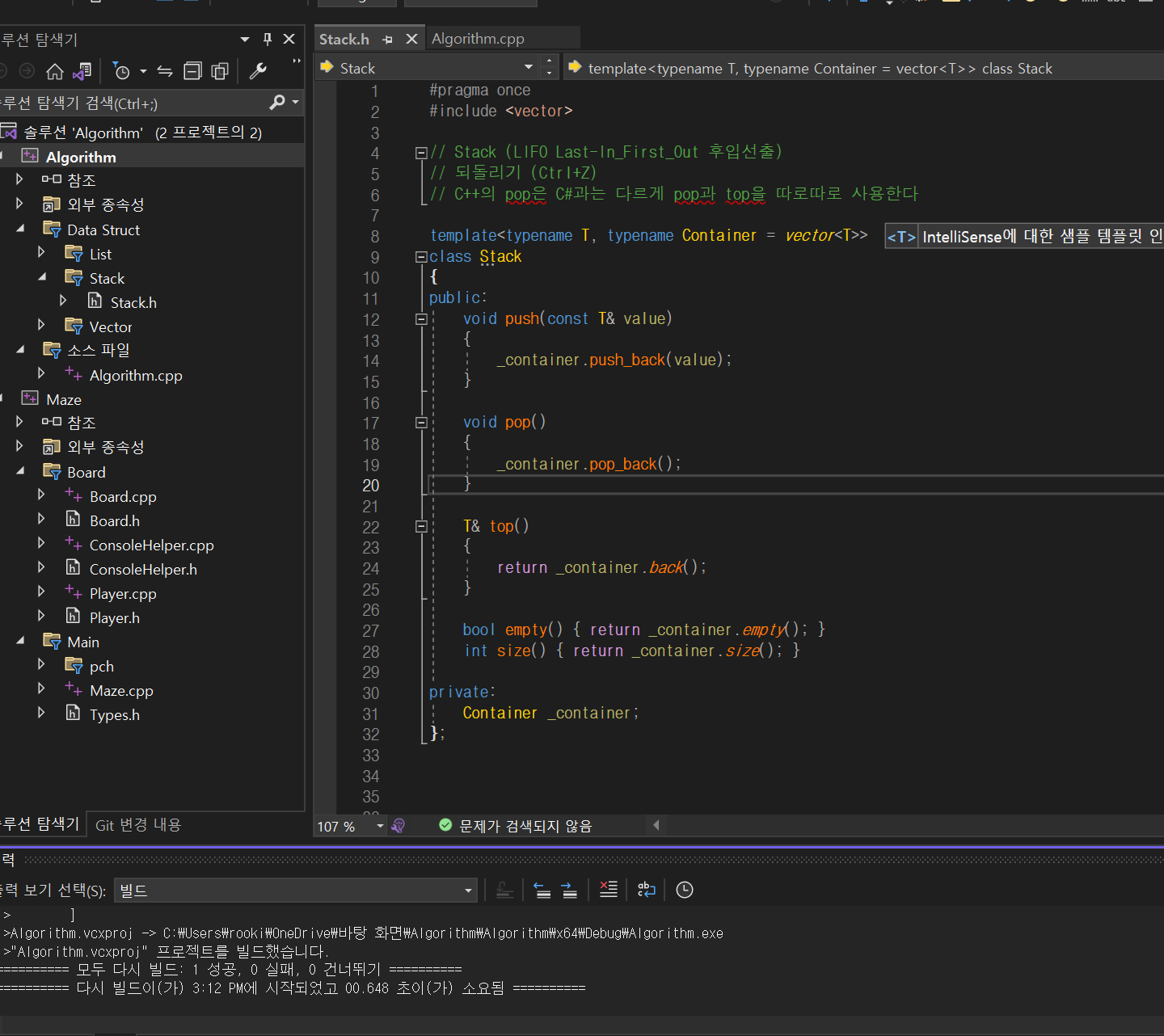Open pending changes filter dropdown arrow

coord(143,72)
